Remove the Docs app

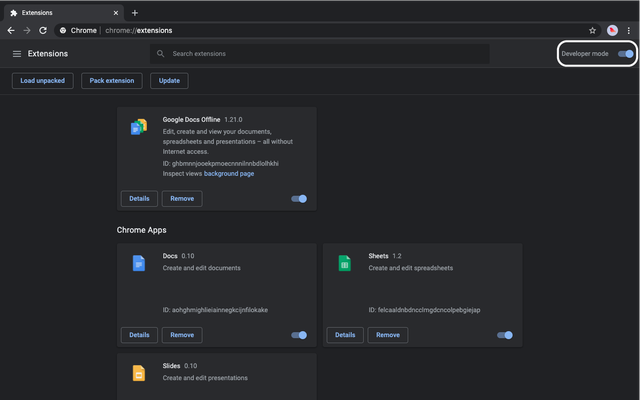[182, 335]
